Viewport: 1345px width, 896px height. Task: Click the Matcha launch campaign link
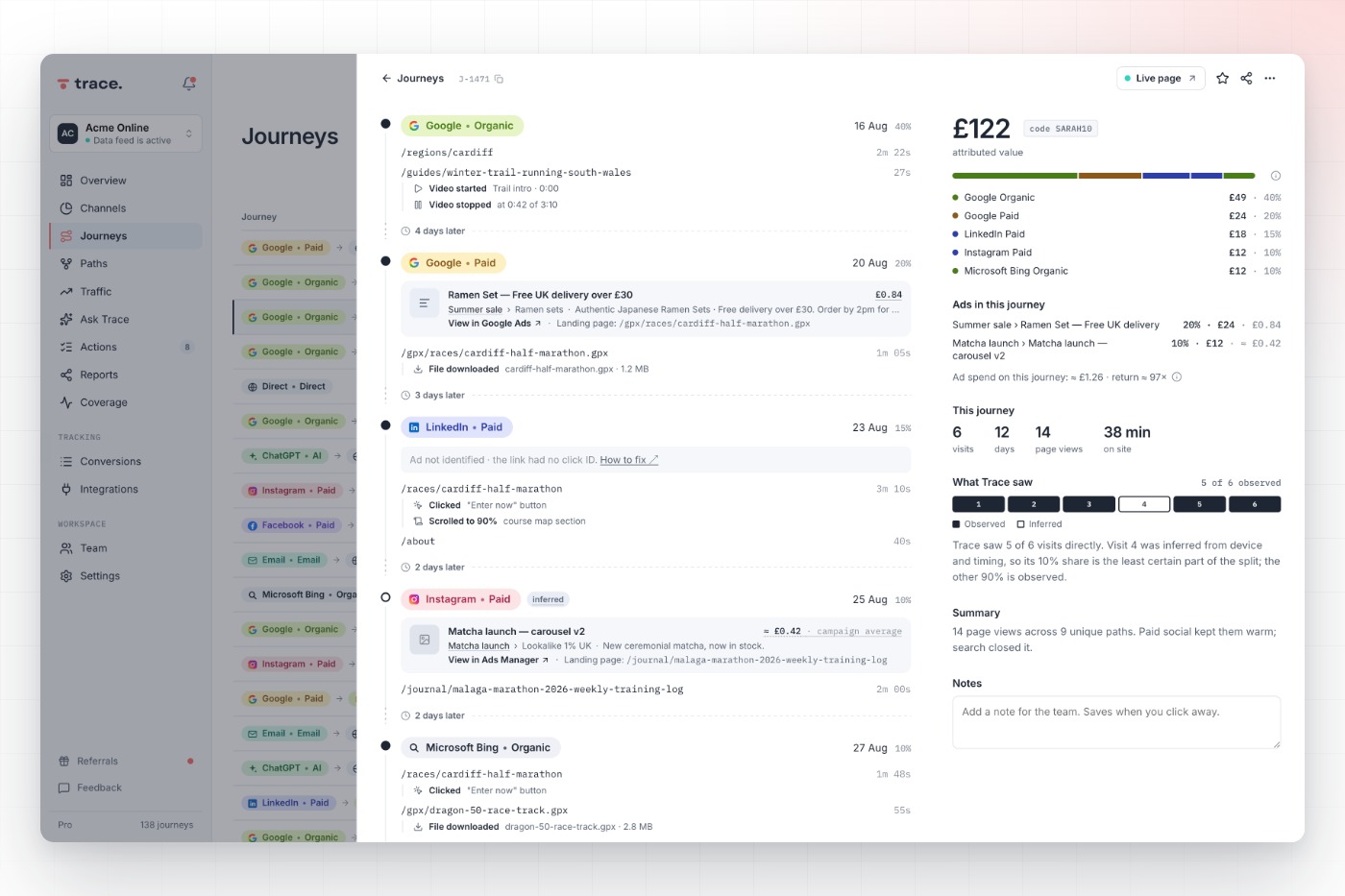pyautogui.click(x=478, y=646)
